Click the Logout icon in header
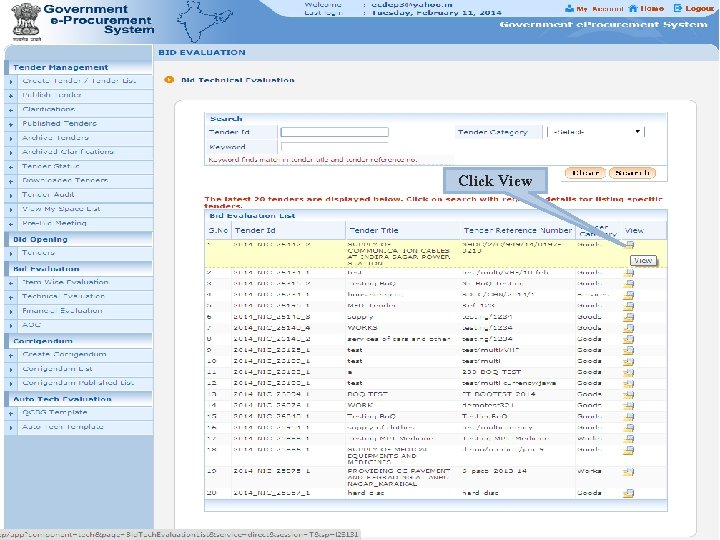This screenshot has width=720, height=540. tap(678, 8)
